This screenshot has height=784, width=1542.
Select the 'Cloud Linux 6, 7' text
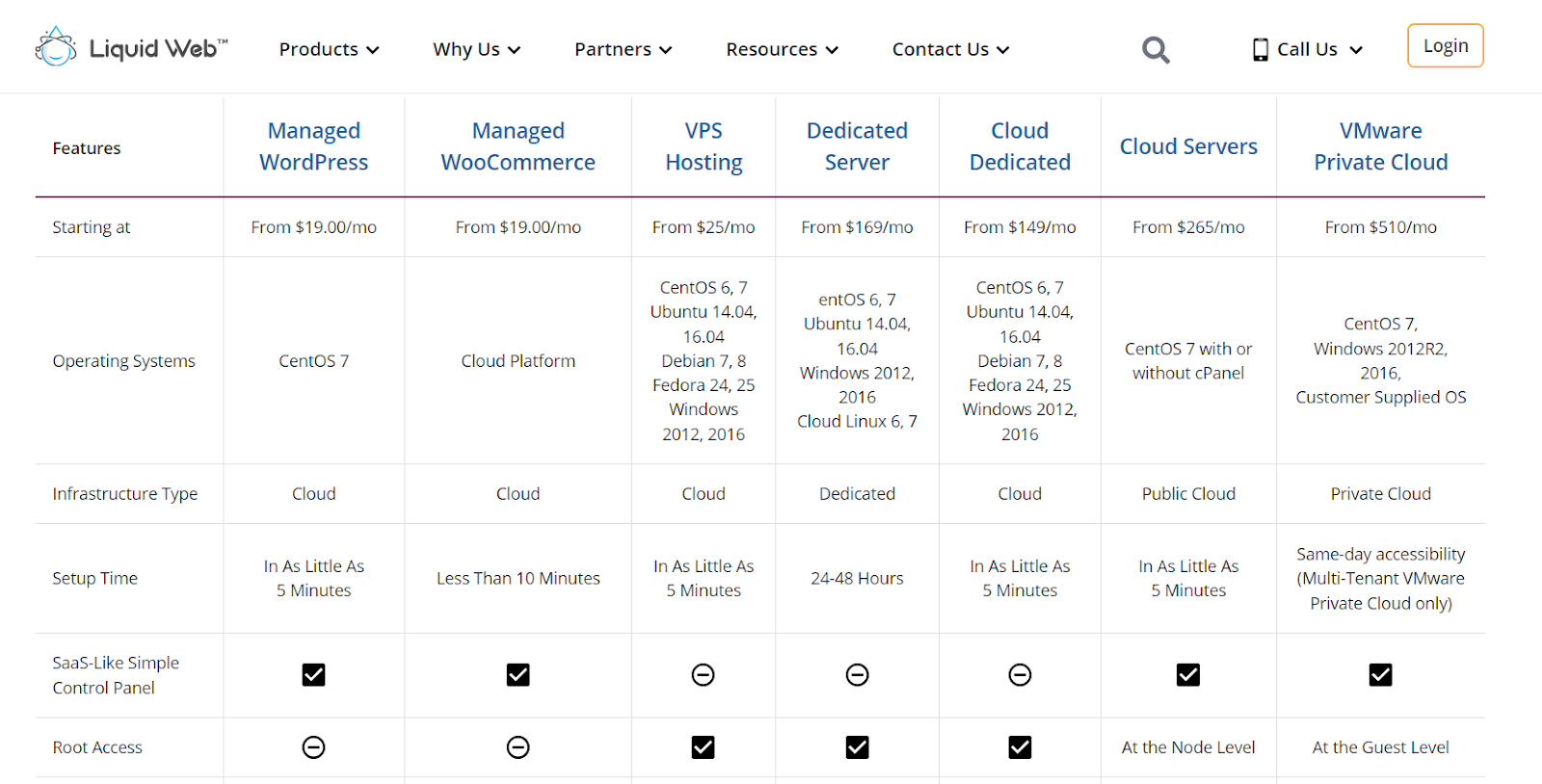857,422
